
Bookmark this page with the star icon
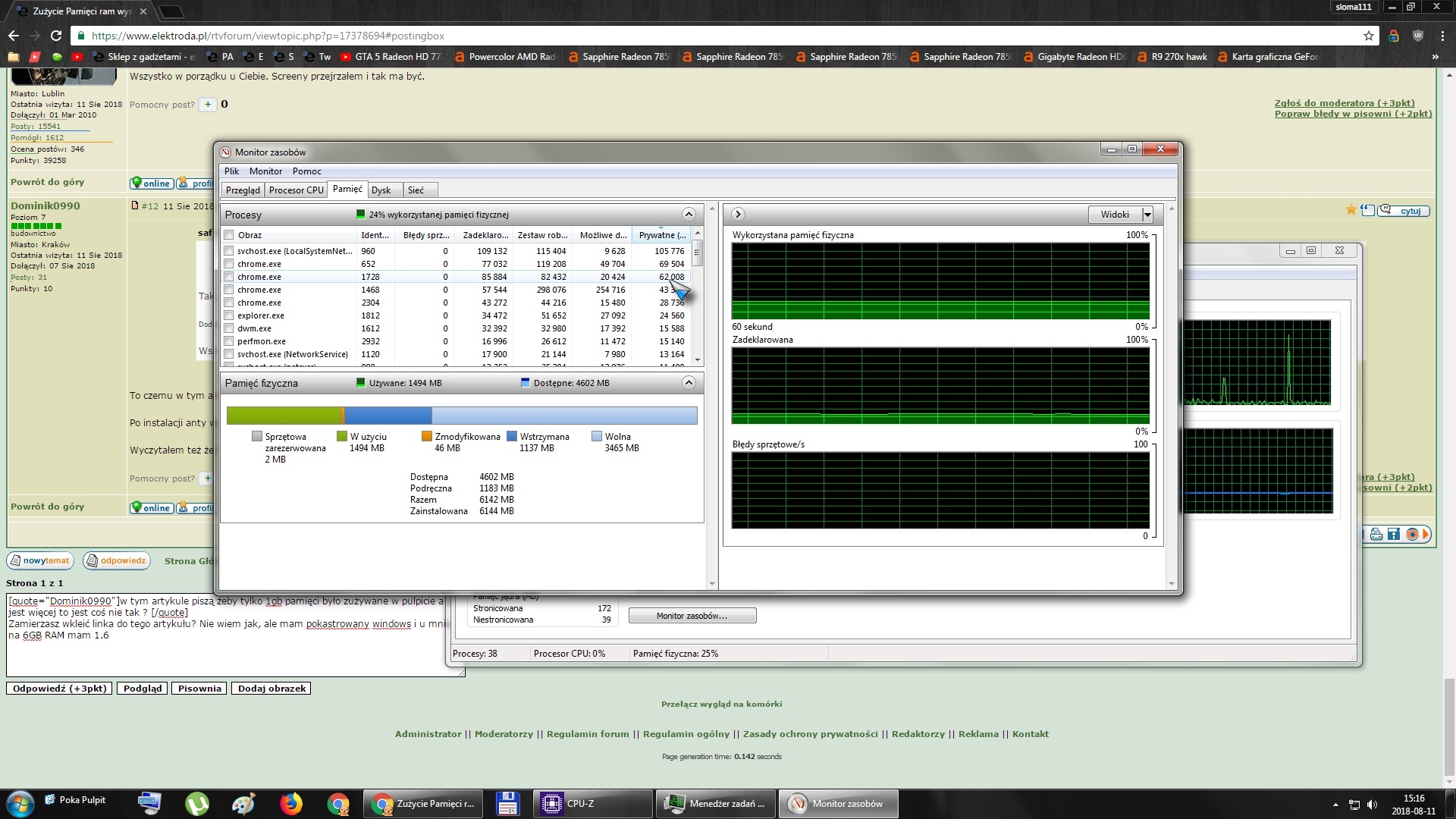[1369, 36]
